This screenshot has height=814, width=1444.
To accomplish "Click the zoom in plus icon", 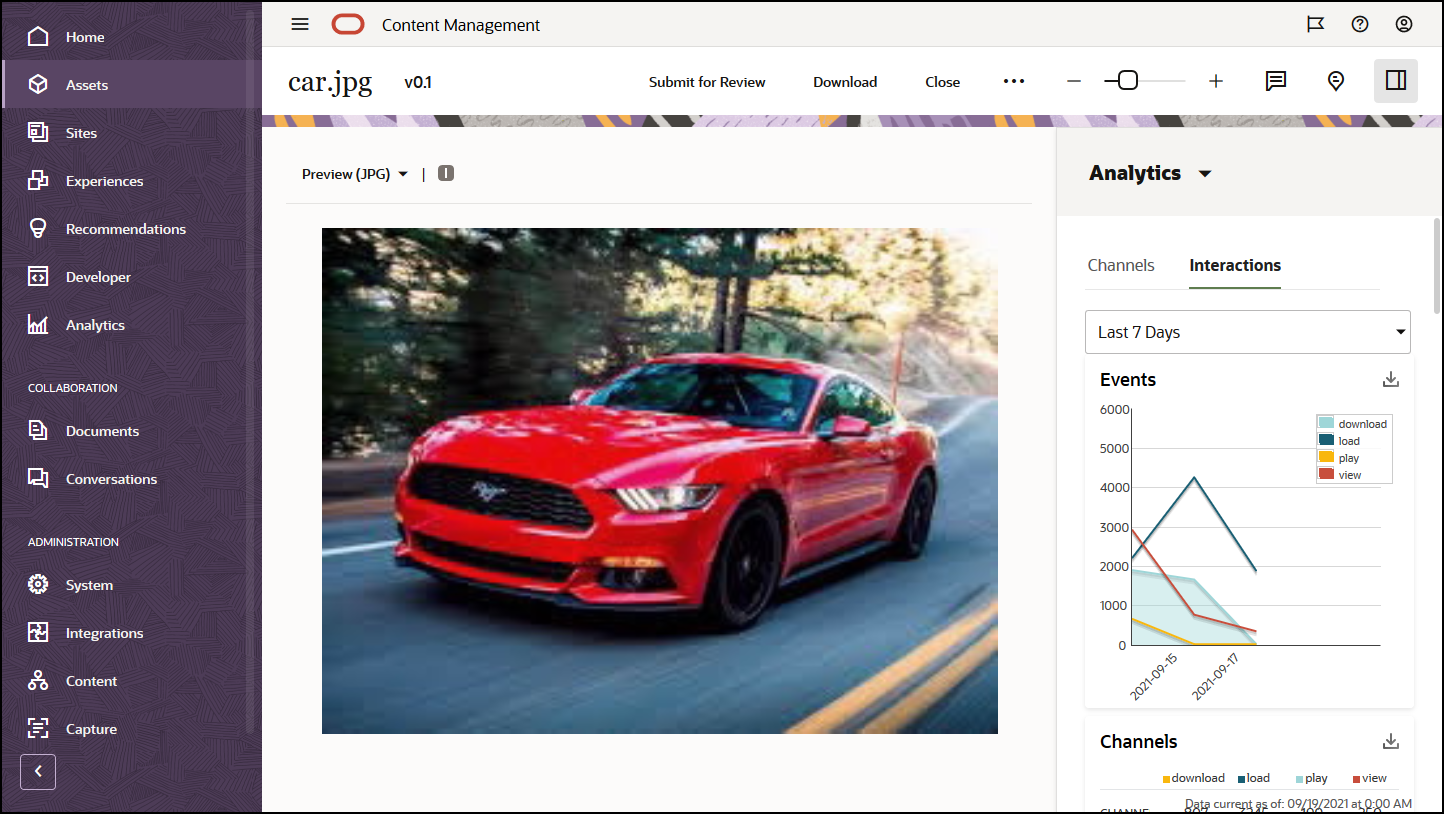I will (1216, 81).
